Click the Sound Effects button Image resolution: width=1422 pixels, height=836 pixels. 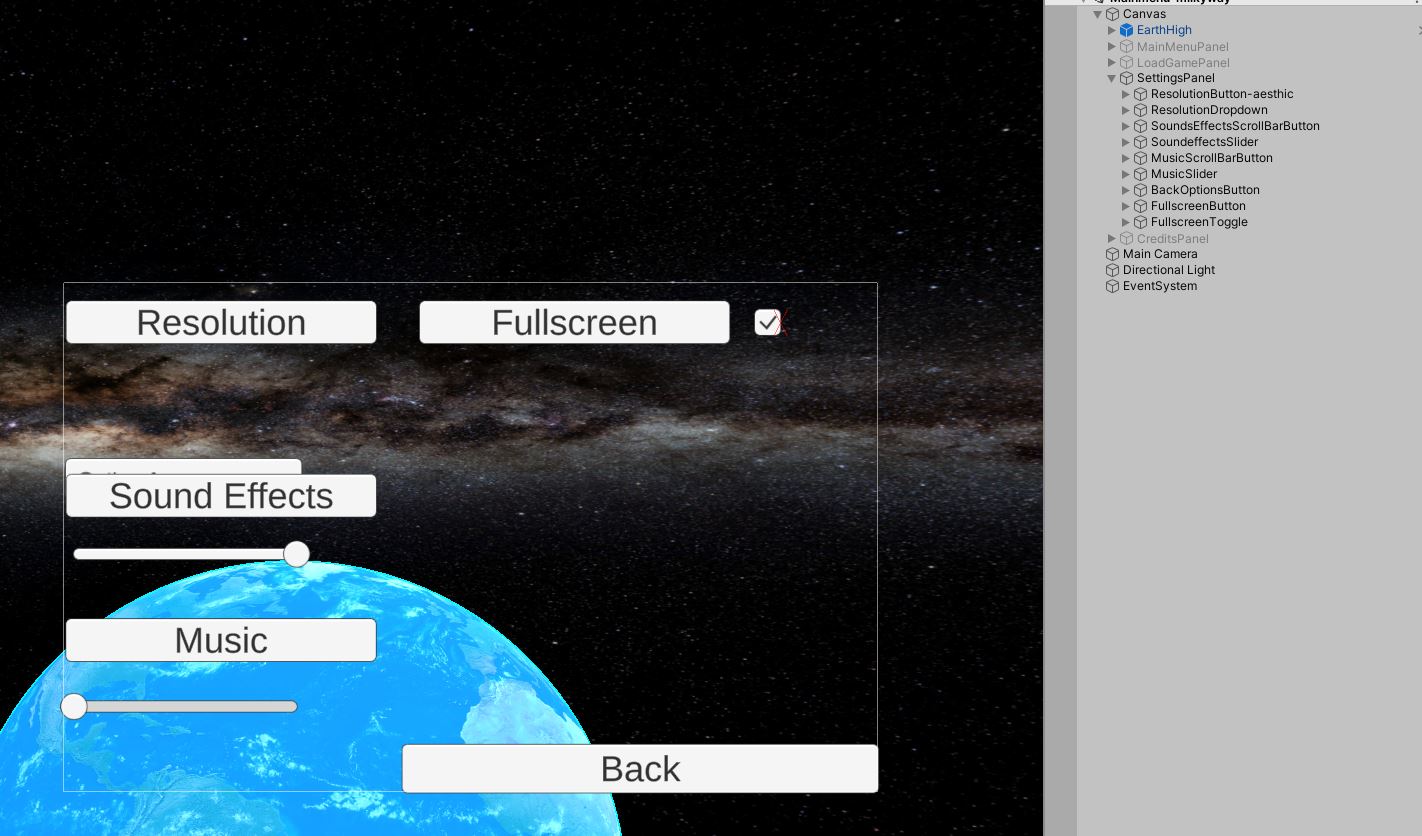point(221,496)
